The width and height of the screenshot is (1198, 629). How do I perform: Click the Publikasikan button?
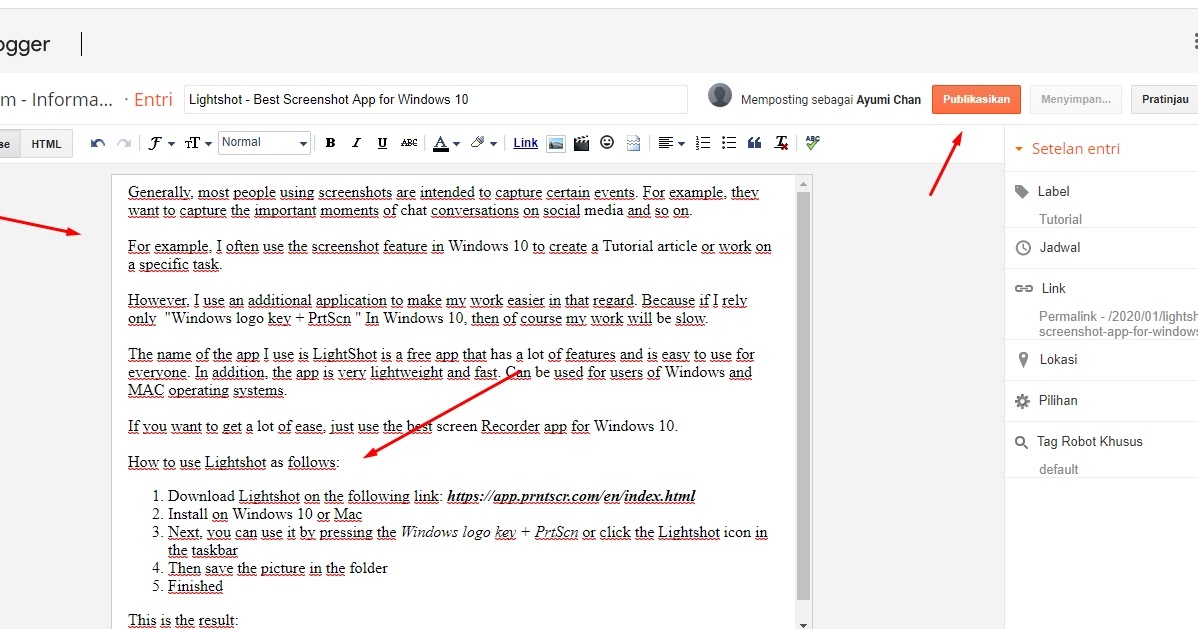pyautogui.click(x=976, y=99)
